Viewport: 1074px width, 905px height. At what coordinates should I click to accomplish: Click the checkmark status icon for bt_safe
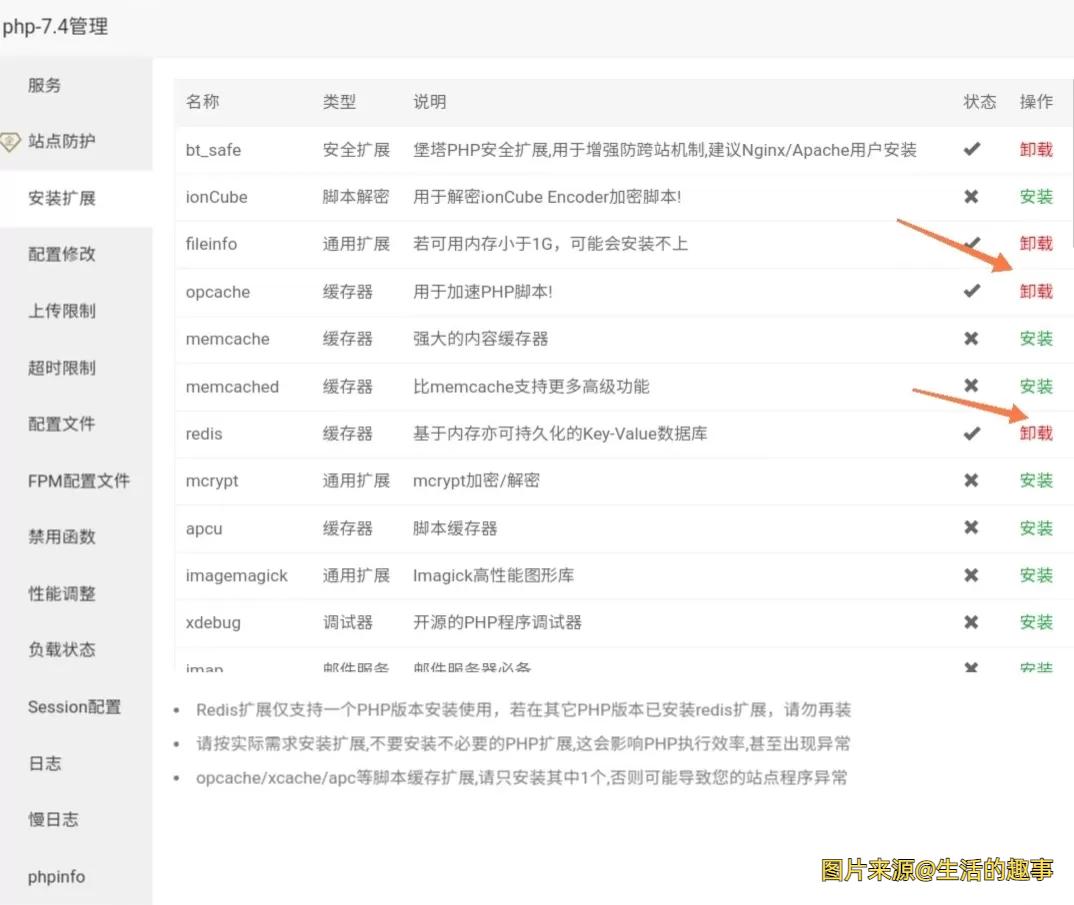click(971, 149)
